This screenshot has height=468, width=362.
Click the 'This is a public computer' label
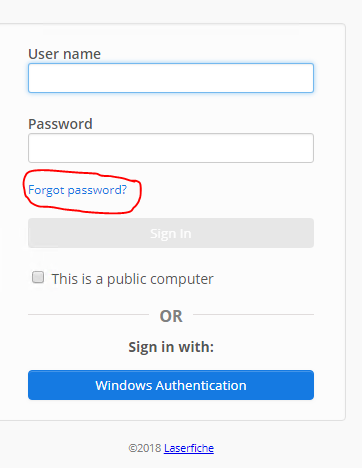pos(132,279)
